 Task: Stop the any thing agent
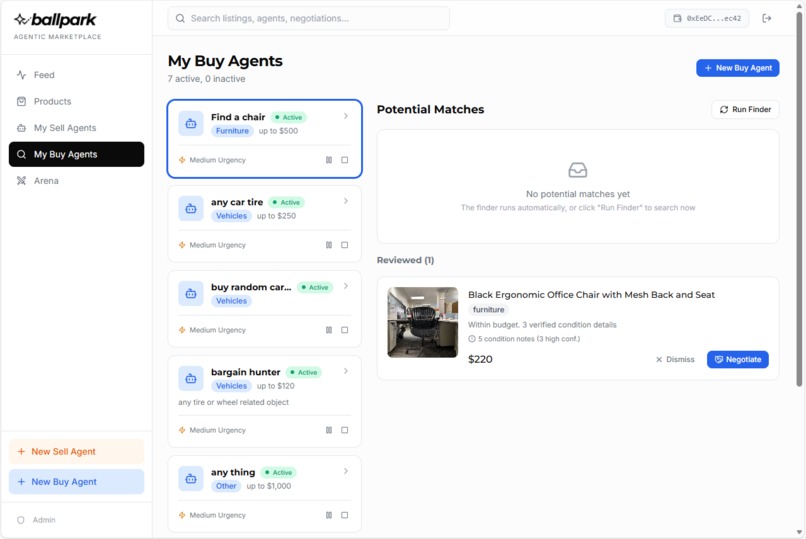pyautogui.click(x=345, y=515)
